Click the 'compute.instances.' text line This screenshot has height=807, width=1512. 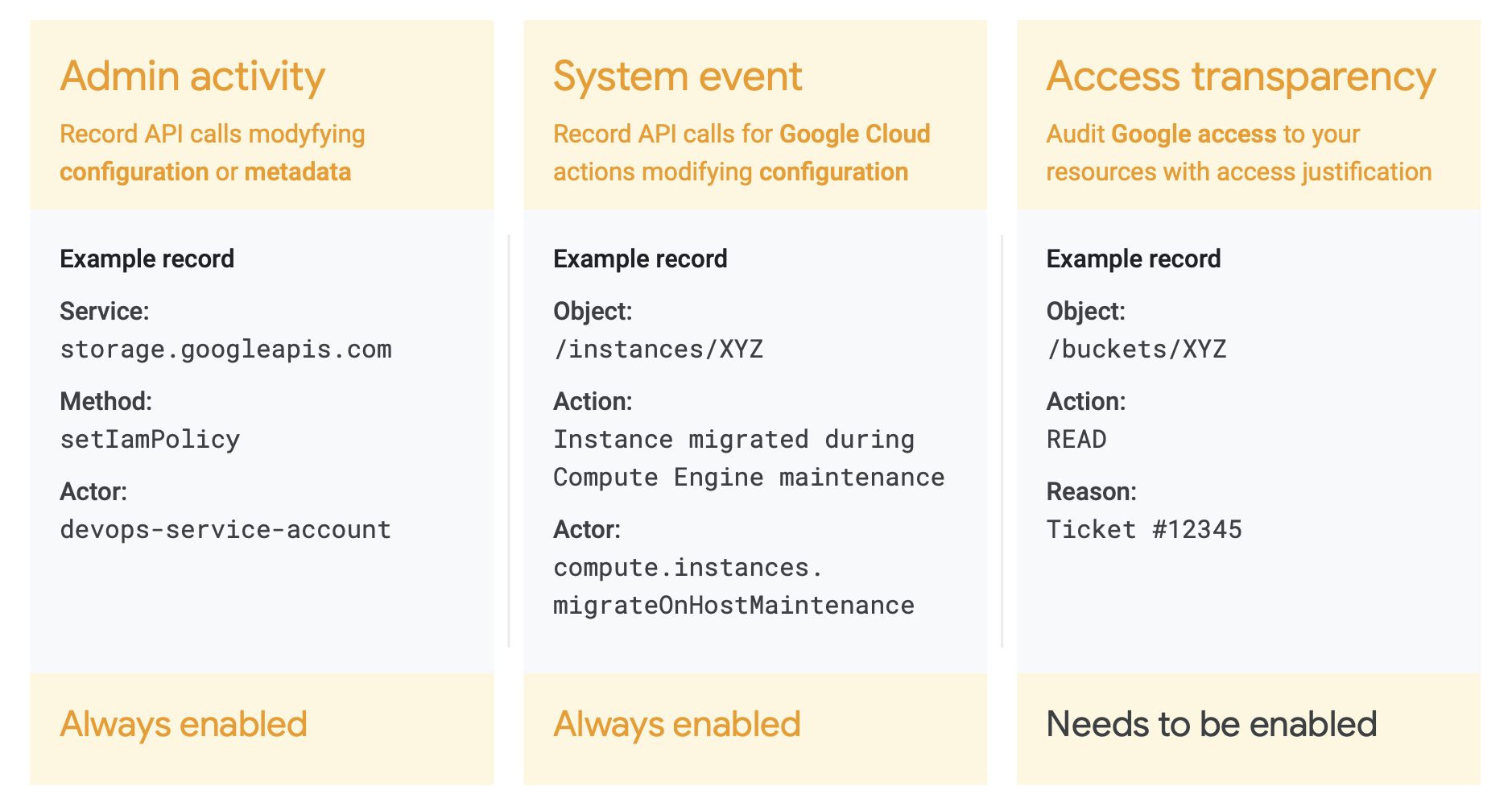click(x=688, y=568)
